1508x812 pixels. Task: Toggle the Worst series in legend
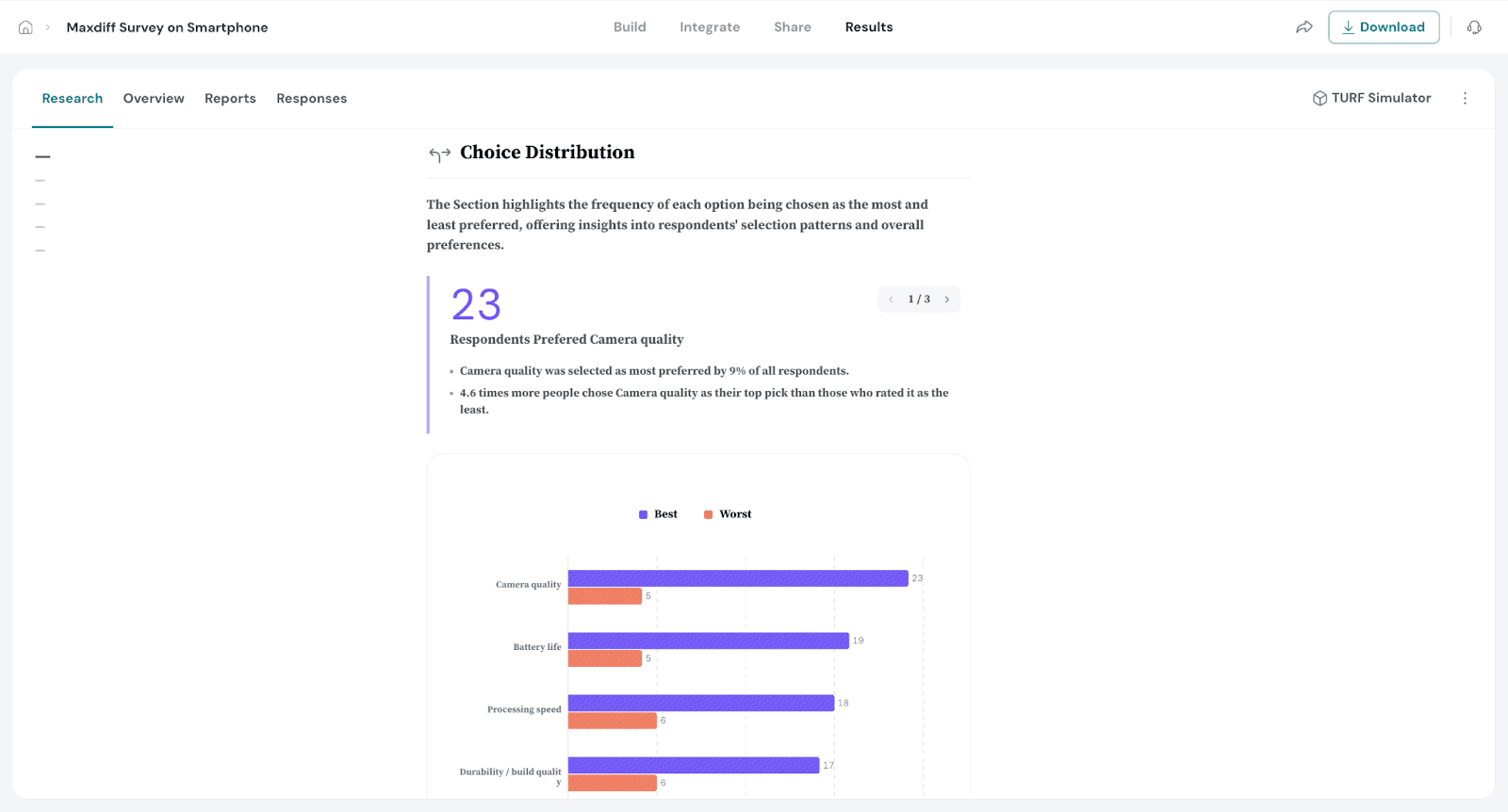point(728,514)
